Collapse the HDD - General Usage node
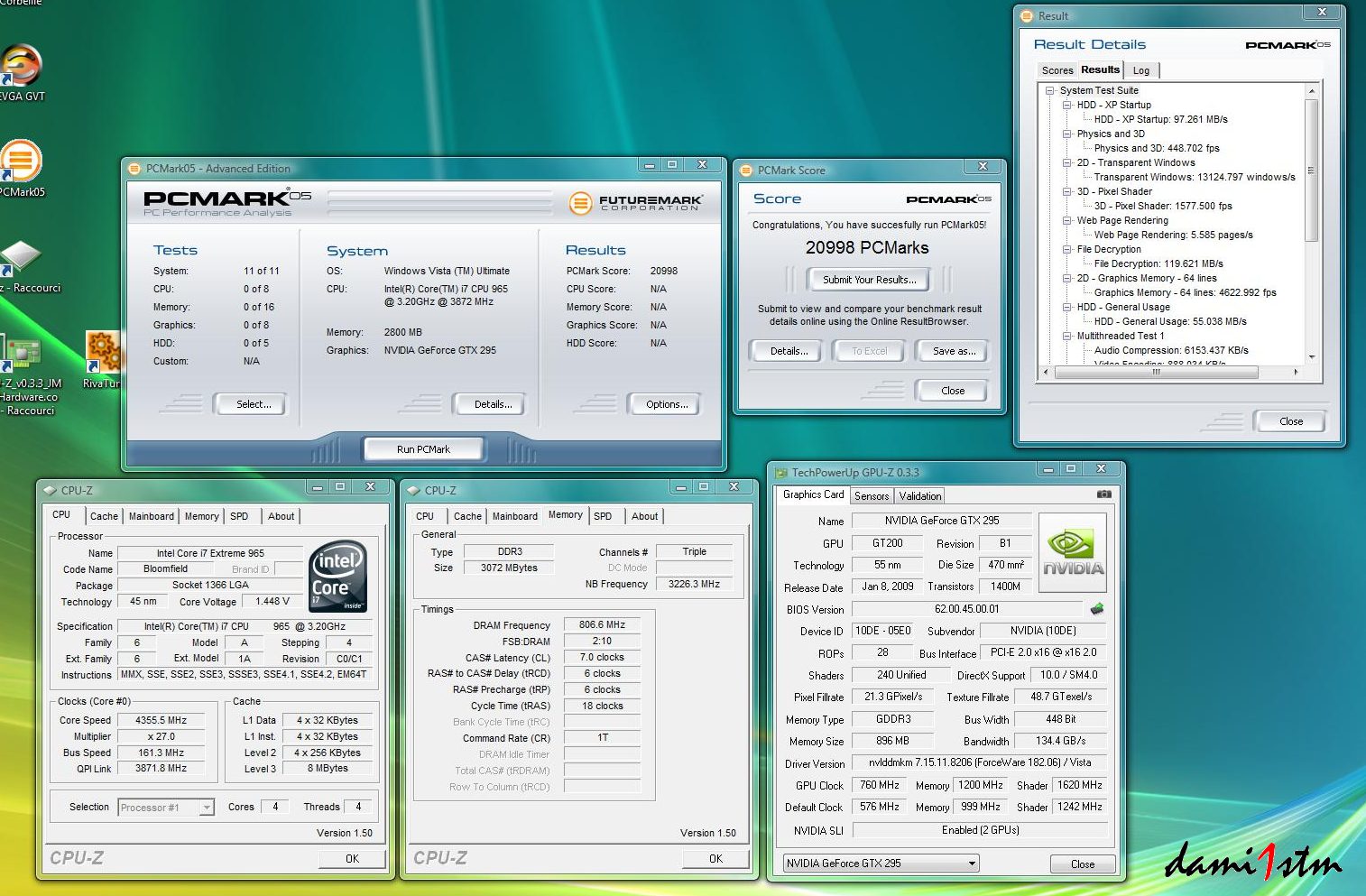Screen dimensions: 1366x896 [x=1067, y=307]
